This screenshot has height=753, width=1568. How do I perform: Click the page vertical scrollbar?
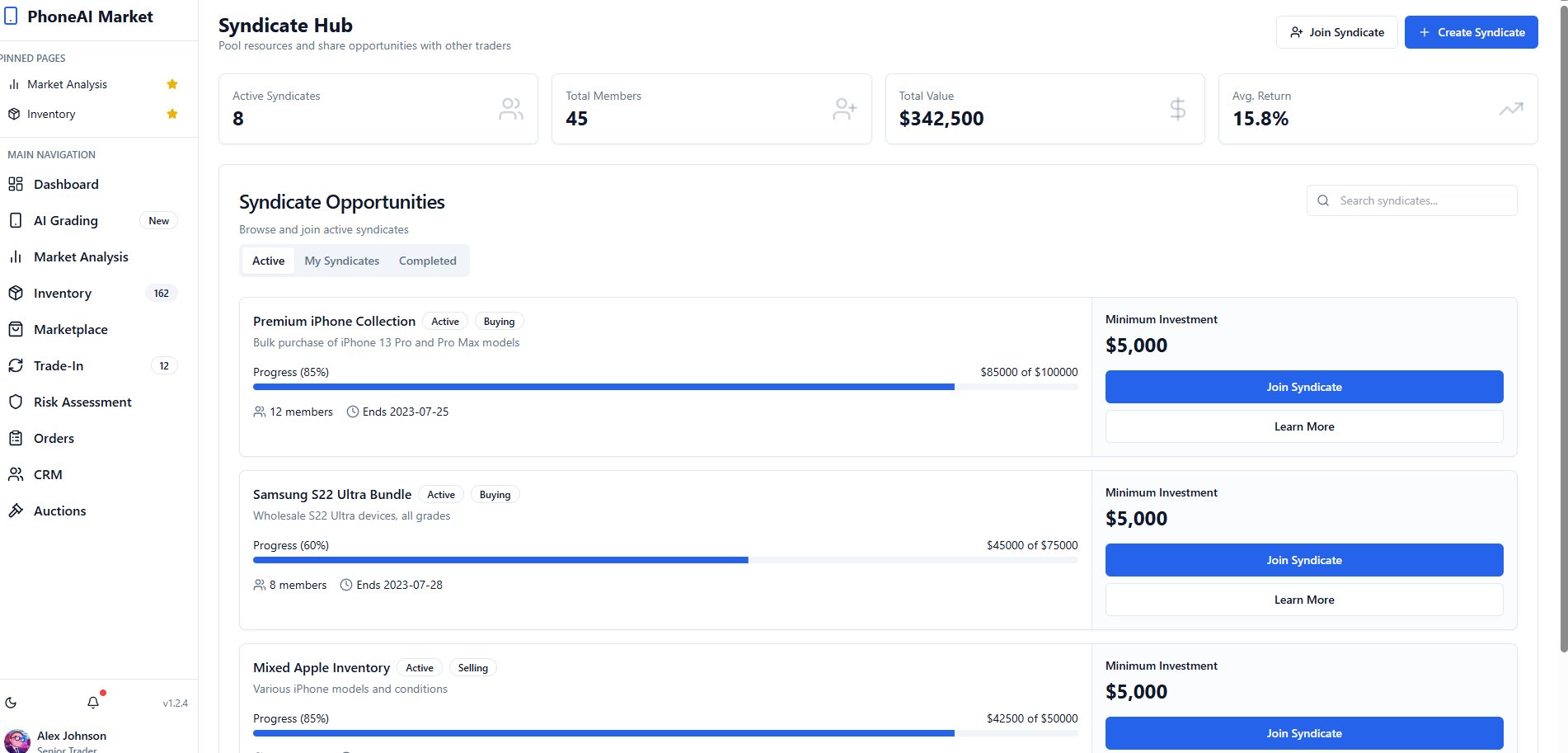[x=1563, y=330]
